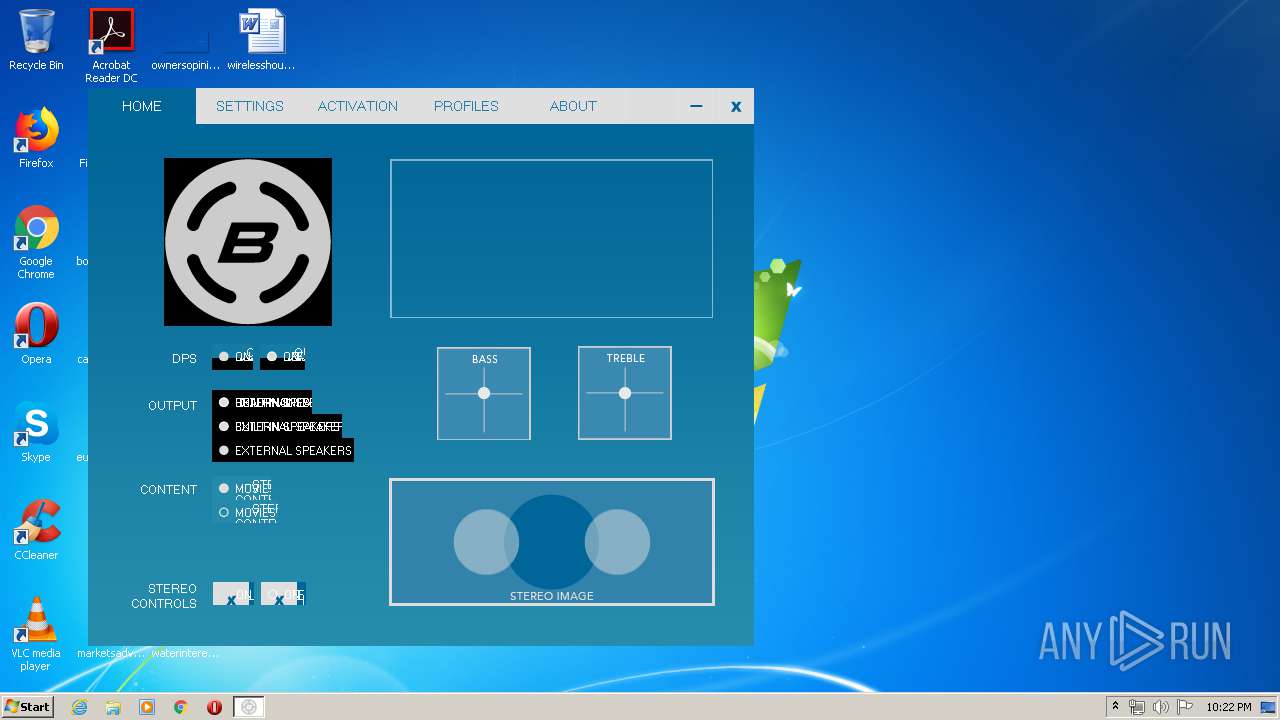Click right circle in STEREO IMAGE
The image size is (1280, 720).
(x=617, y=542)
